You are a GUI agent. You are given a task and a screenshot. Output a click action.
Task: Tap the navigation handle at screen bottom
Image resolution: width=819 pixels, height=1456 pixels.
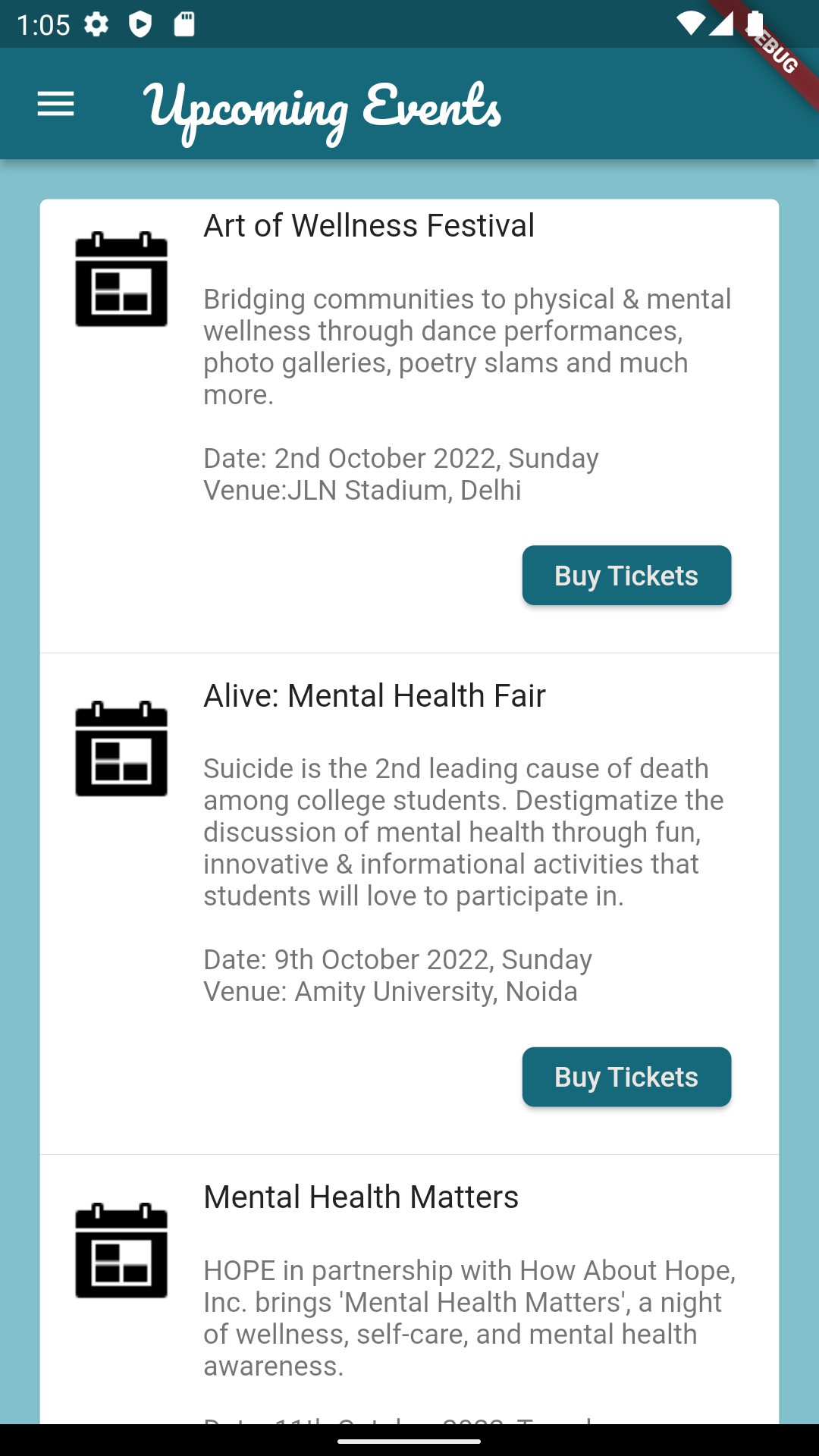pyautogui.click(x=409, y=1441)
